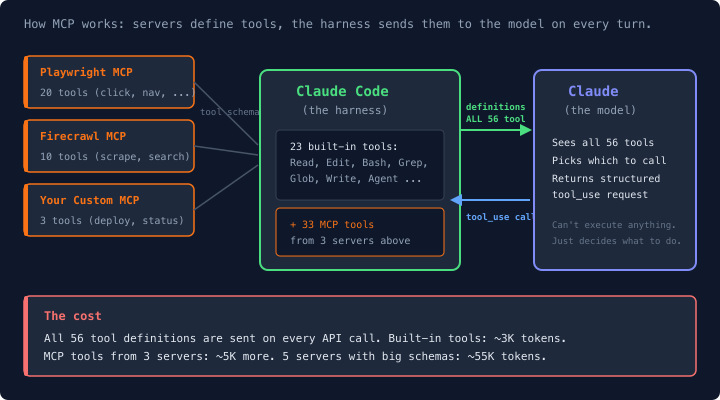Viewport: 720px width, 400px height.
Task: Click the 'How MCP works' caption
Action: point(338,24)
